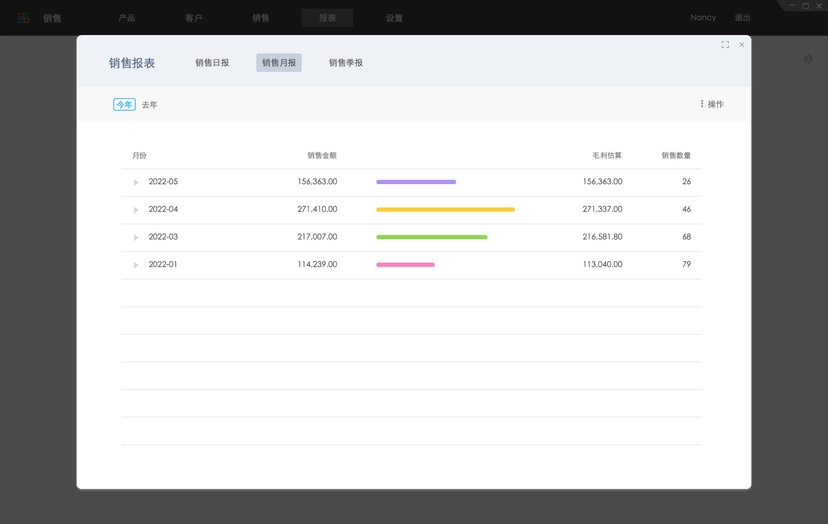Click the settings gear icon behind dialog
This screenshot has height=524, width=828.
point(808,59)
